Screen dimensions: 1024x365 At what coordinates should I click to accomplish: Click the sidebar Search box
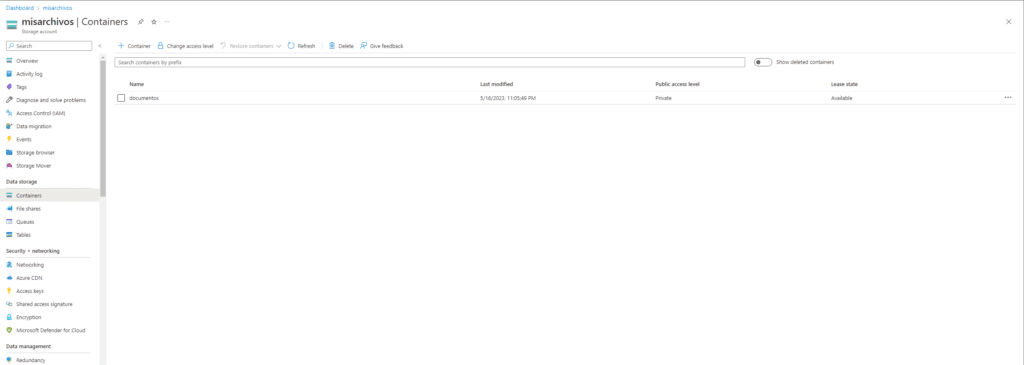click(x=49, y=46)
